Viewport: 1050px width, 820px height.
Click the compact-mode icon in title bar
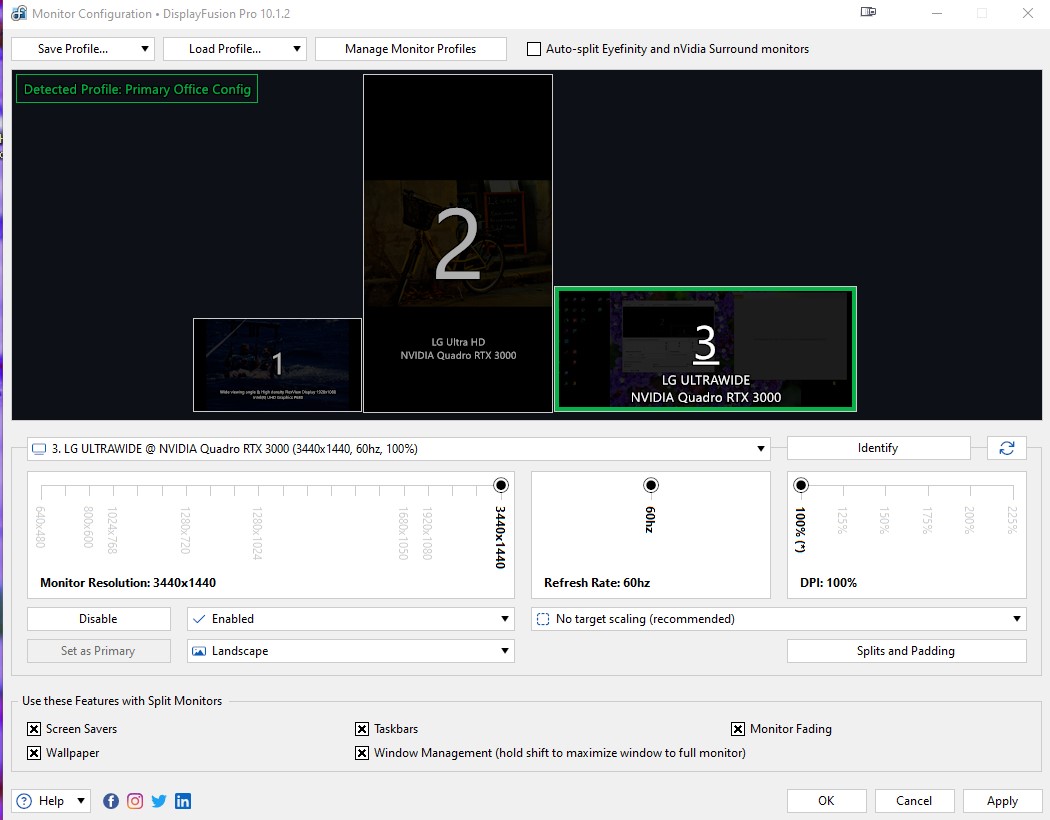point(868,13)
